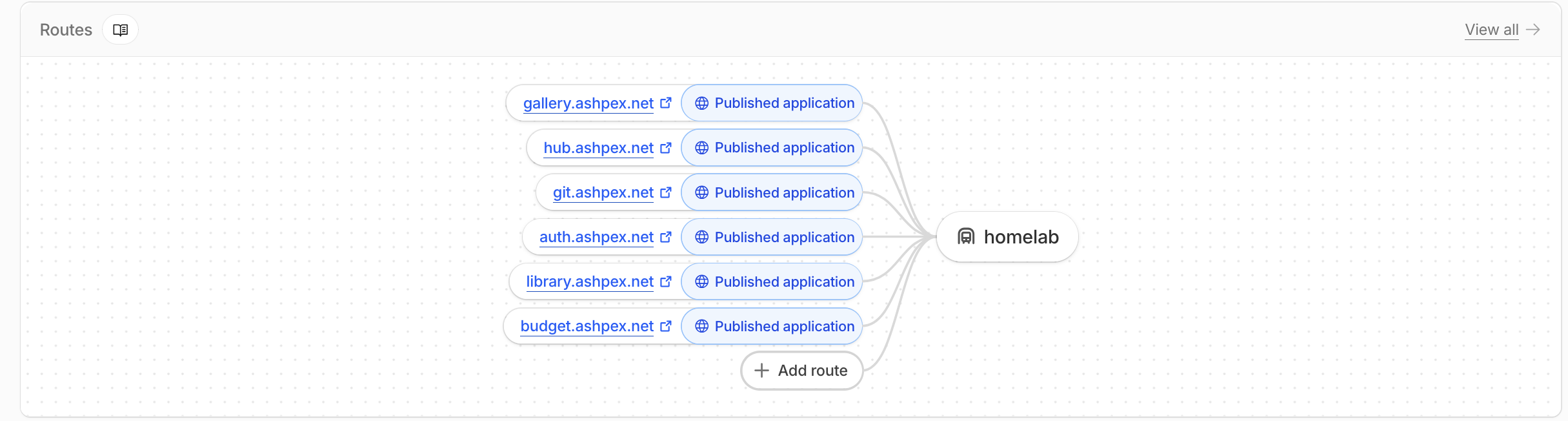
Task: Select Published application text for hub.ashpex.net
Action: 785,148
